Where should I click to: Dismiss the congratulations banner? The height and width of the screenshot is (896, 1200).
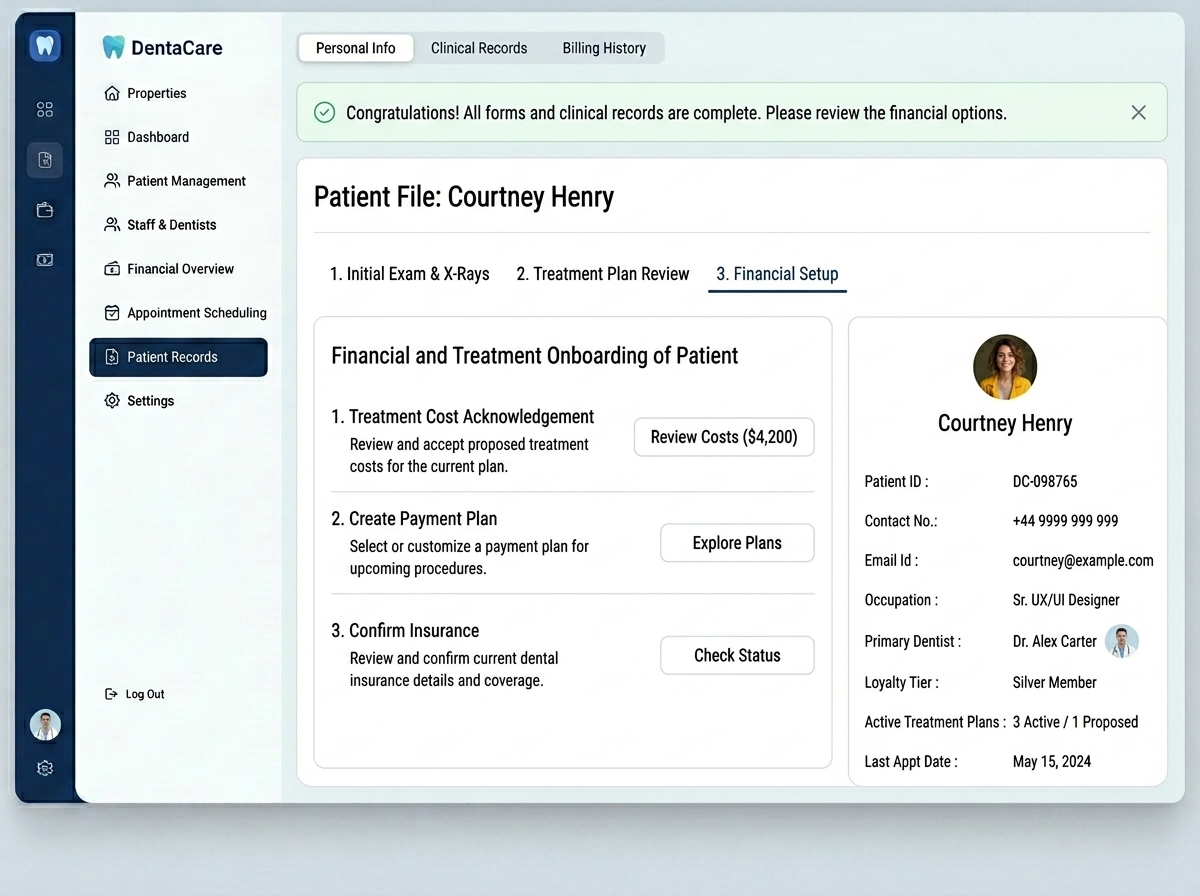(x=1138, y=113)
